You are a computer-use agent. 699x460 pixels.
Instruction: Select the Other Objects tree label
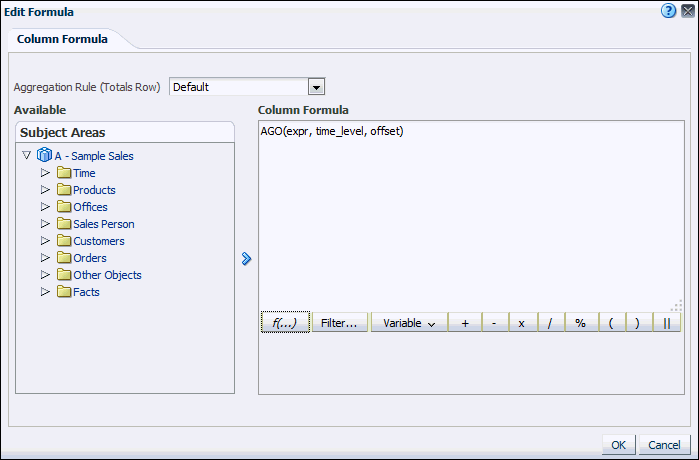tap(107, 275)
